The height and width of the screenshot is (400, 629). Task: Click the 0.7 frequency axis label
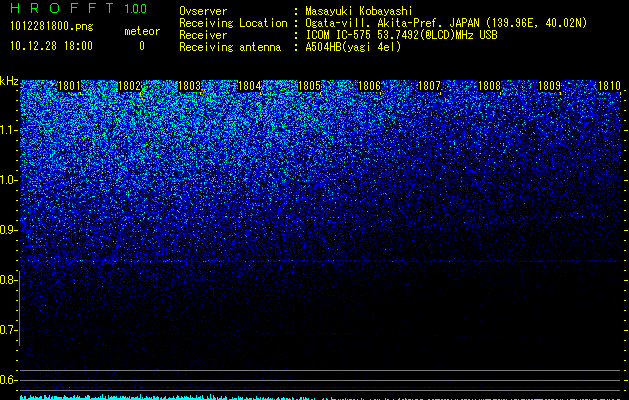click(x=8, y=330)
